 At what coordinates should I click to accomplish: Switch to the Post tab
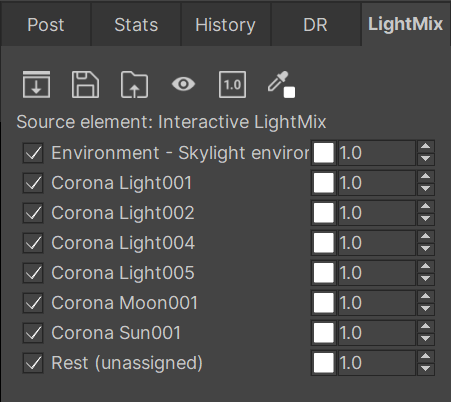[x=46, y=25]
